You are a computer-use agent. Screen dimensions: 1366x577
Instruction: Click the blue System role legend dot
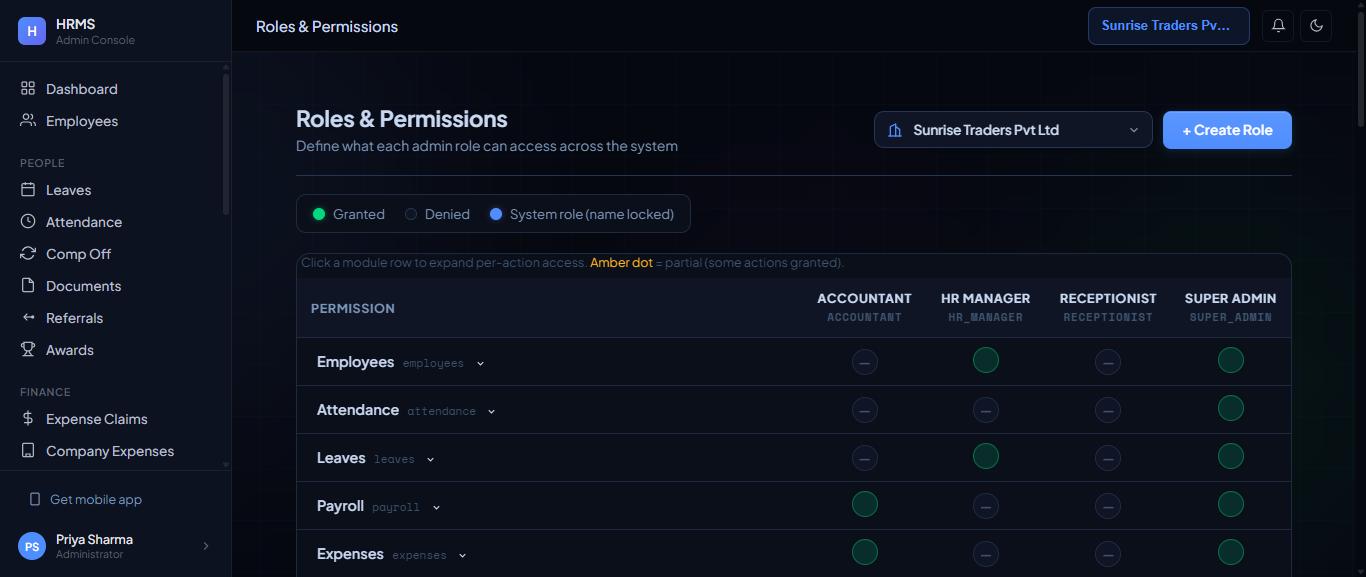click(x=496, y=214)
